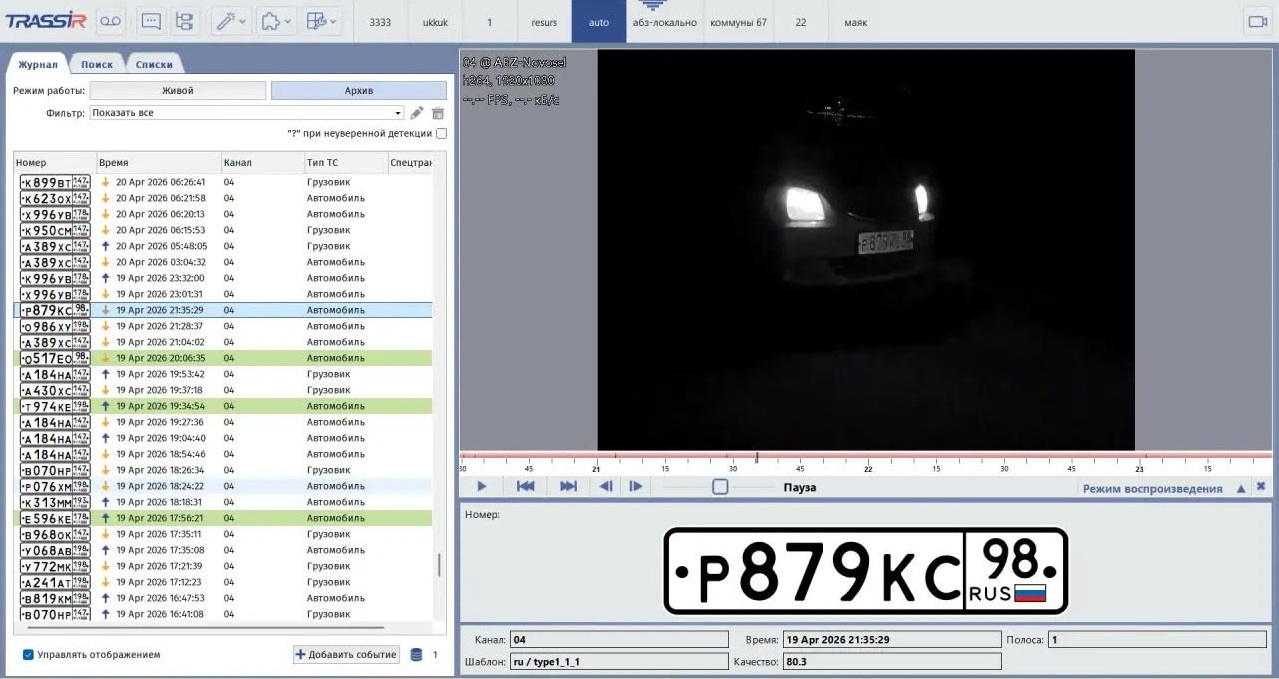This screenshot has height=679, width=1279.
Task: Select Архив working mode
Action: [x=359, y=90]
